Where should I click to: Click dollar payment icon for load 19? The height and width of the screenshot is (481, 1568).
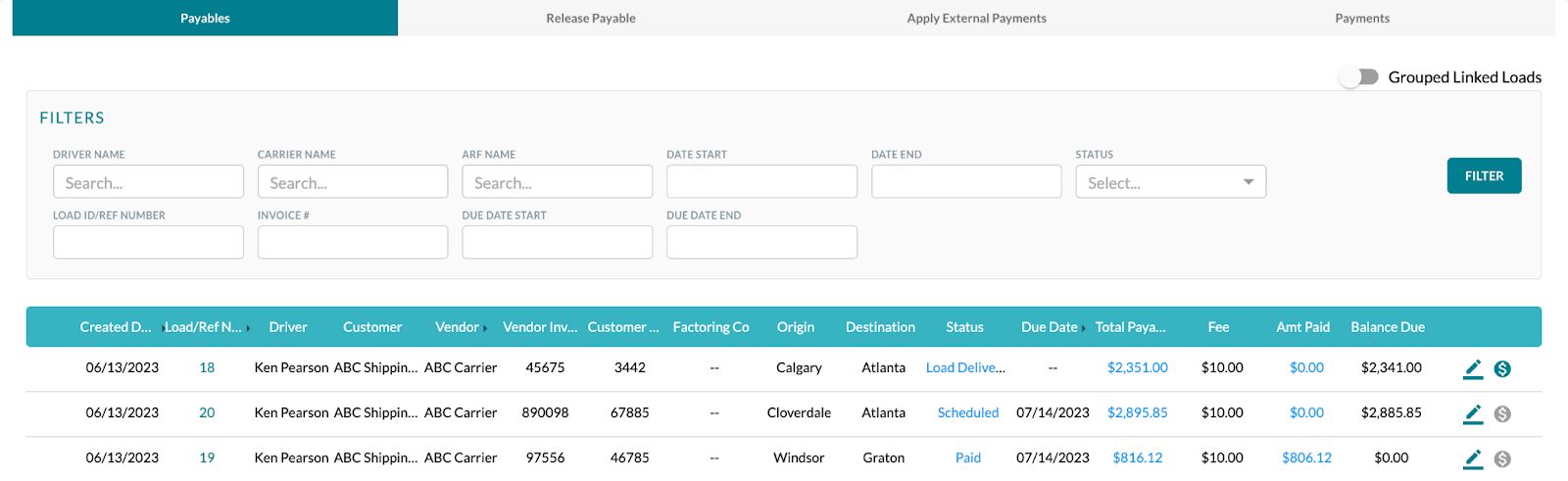point(1502,459)
